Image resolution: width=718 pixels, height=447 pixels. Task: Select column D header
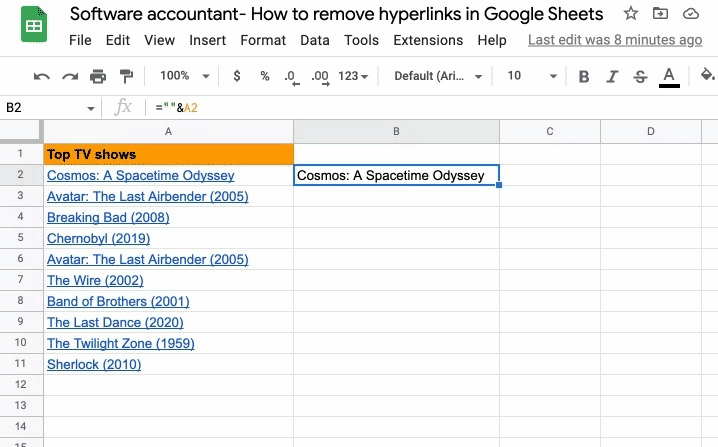tap(651, 131)
